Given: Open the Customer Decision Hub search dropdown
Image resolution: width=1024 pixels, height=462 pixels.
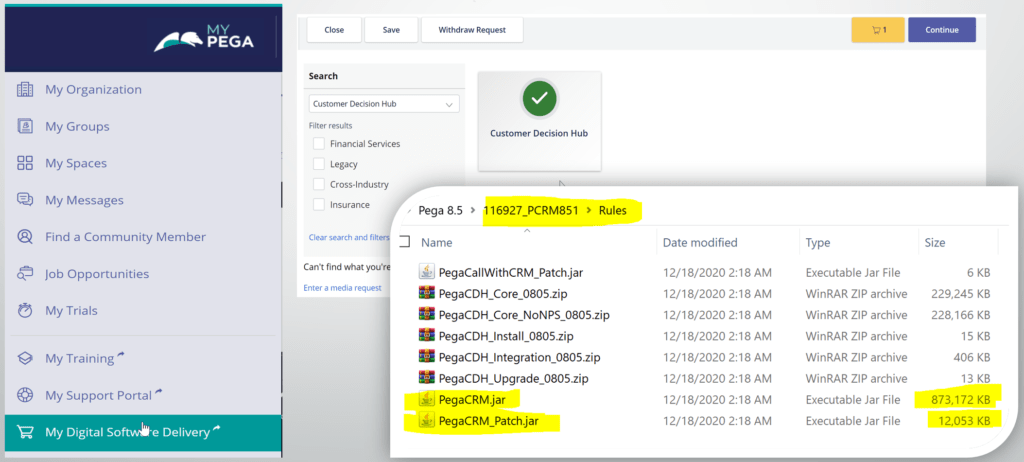Looking at the screenshot, I should click(384, 104).
